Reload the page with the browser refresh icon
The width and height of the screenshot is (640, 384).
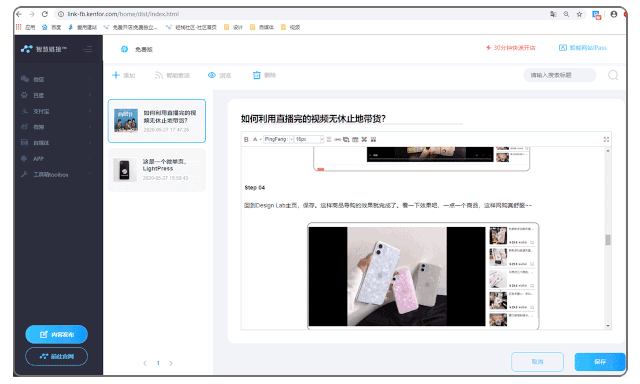(x=45, y=14)
